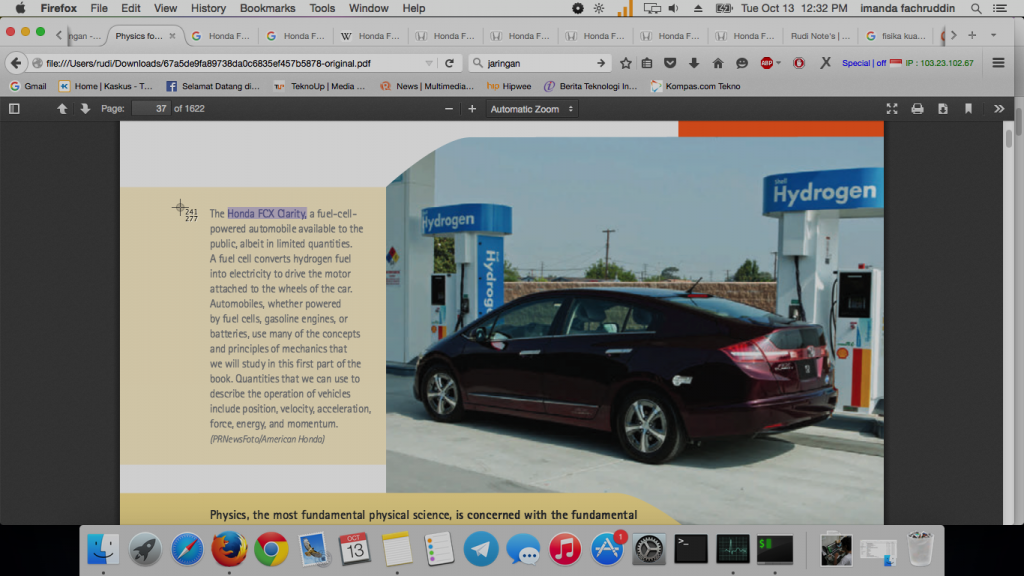Open the Automatic Zoom dropdown
Image resolution: width=1024 pixels, height=576 pixels.
(531, 109)
